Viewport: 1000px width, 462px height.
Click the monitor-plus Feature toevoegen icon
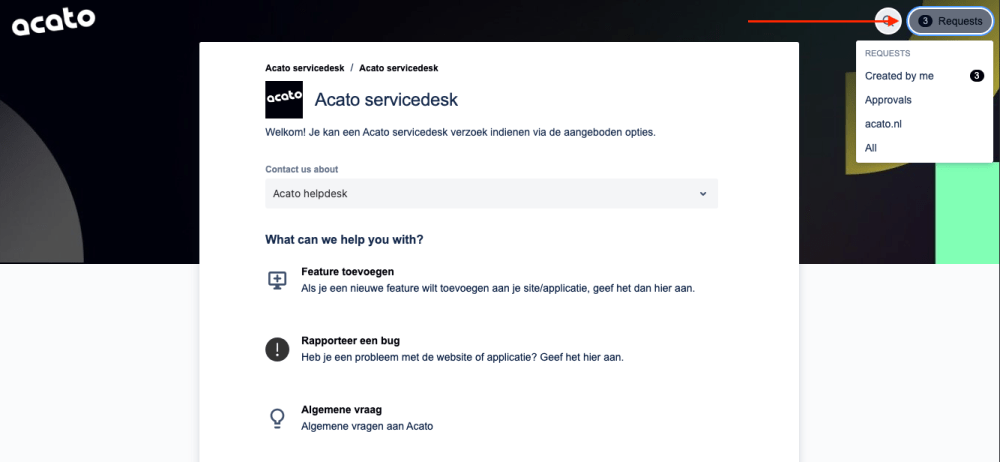coord(277,280)
